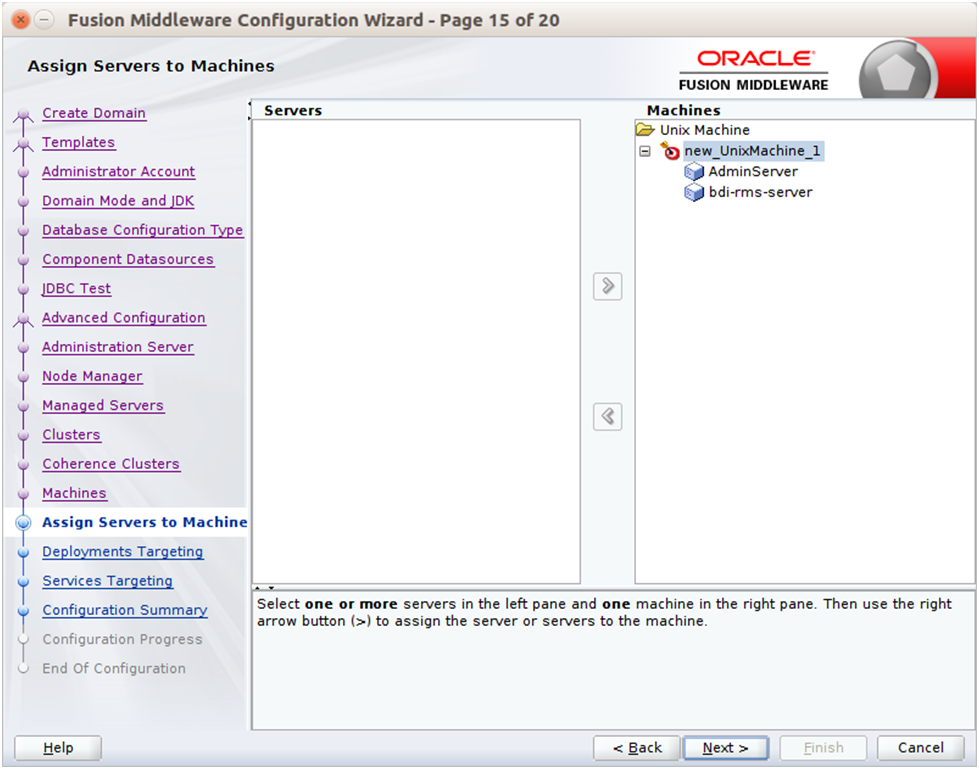This screenshot has height=769, width=979.
Task: Click the Configuration Summary step bullet
Action: tap(23, 610)
